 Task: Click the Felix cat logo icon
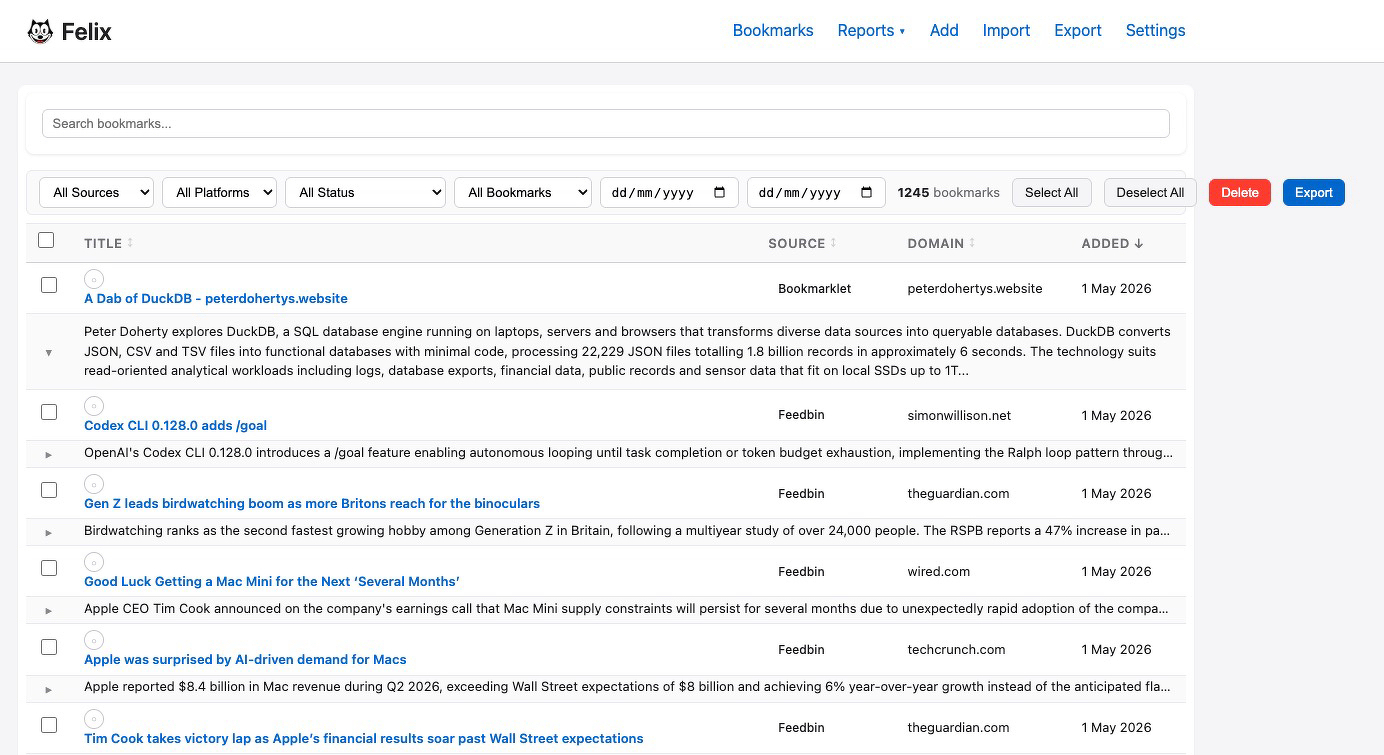tap(40, 31)
